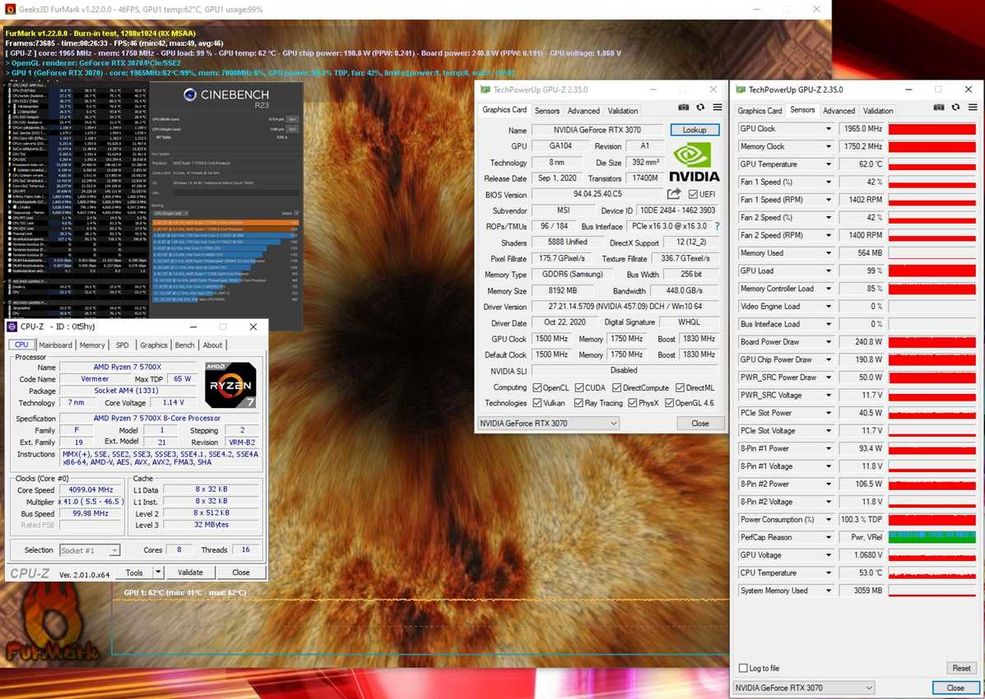Take a screenshot in the GPU-Z Graphics Card window
985x699 pixels.
(x=683, y=107)
